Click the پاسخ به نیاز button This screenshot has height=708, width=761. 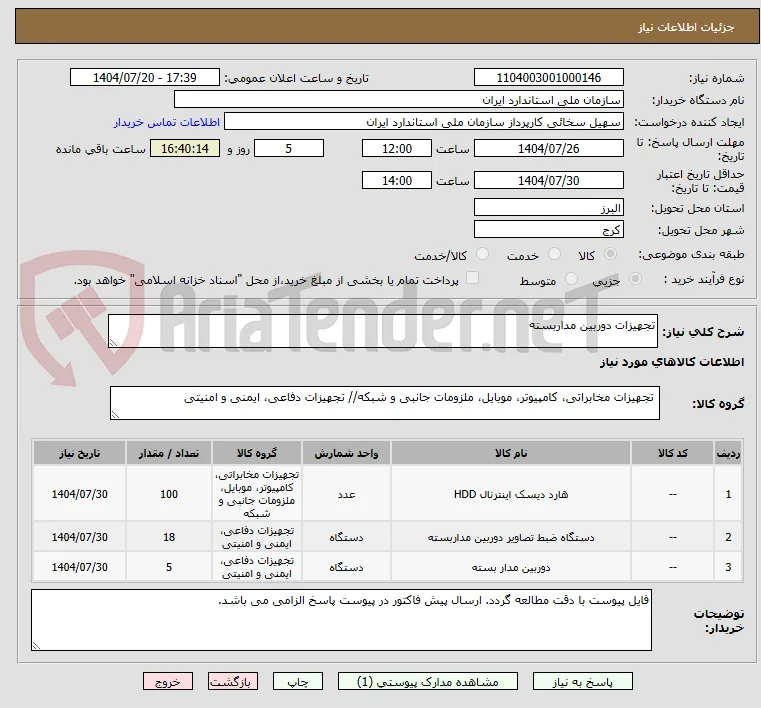point(582,681)
